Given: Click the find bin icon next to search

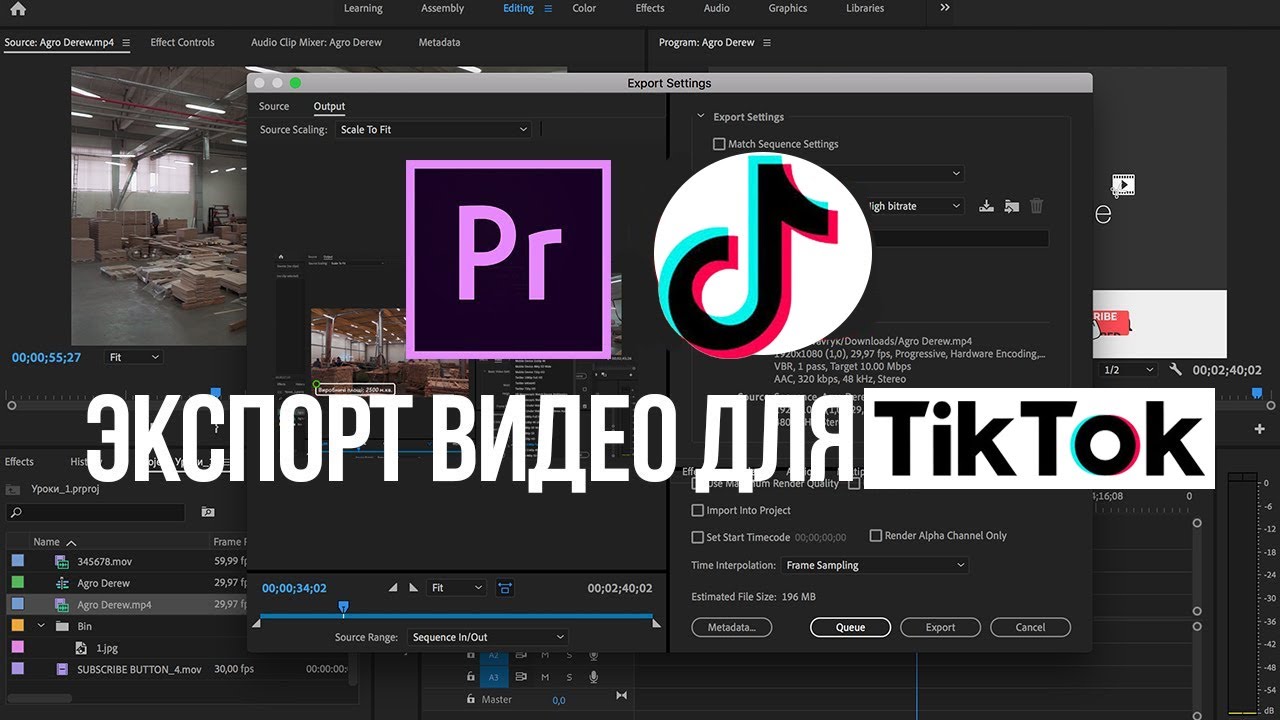Looking at the screenshot, I should tap(208, 512).
